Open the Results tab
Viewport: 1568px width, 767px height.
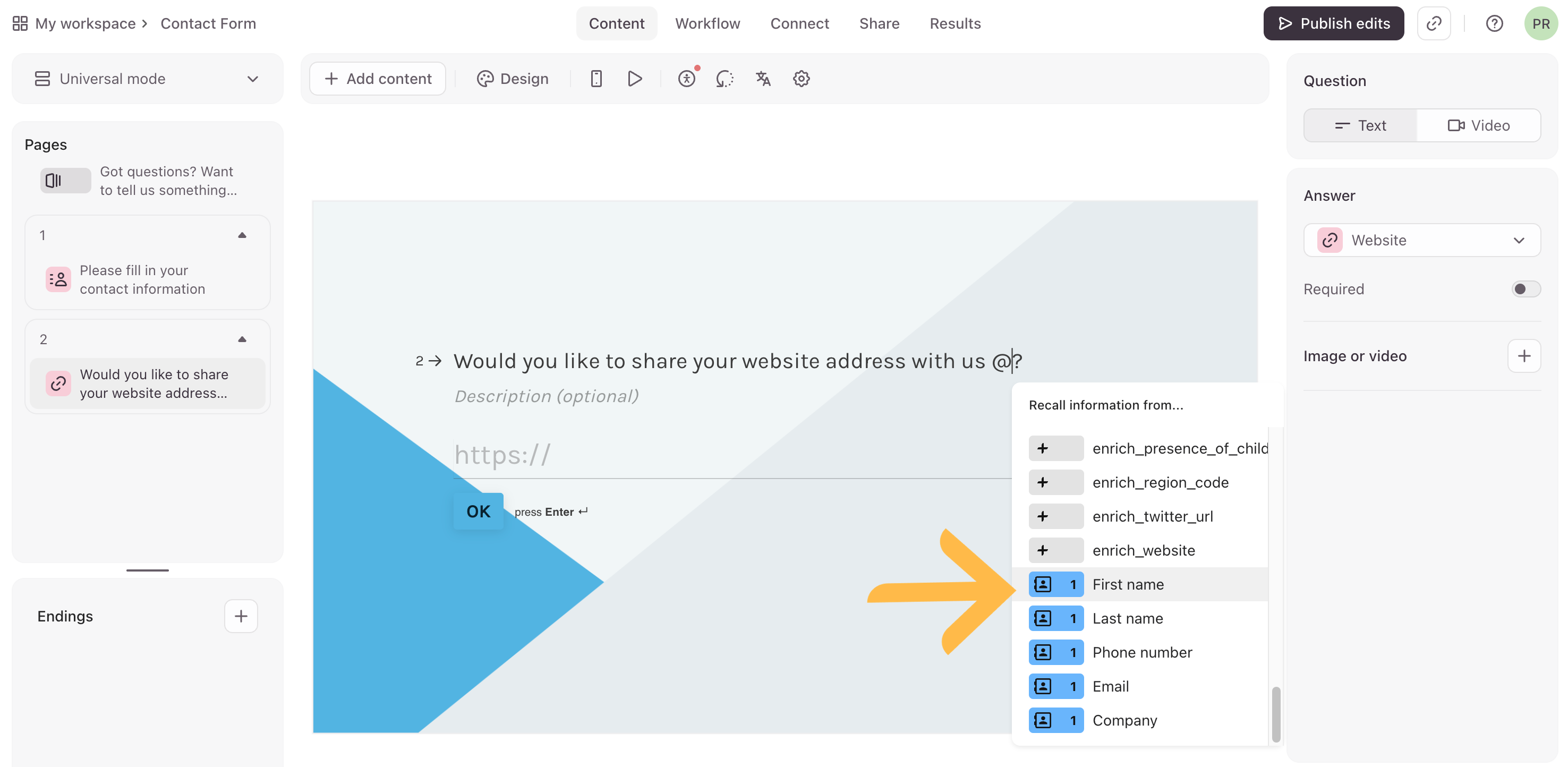pyautogui.click(x=955, y=24)
